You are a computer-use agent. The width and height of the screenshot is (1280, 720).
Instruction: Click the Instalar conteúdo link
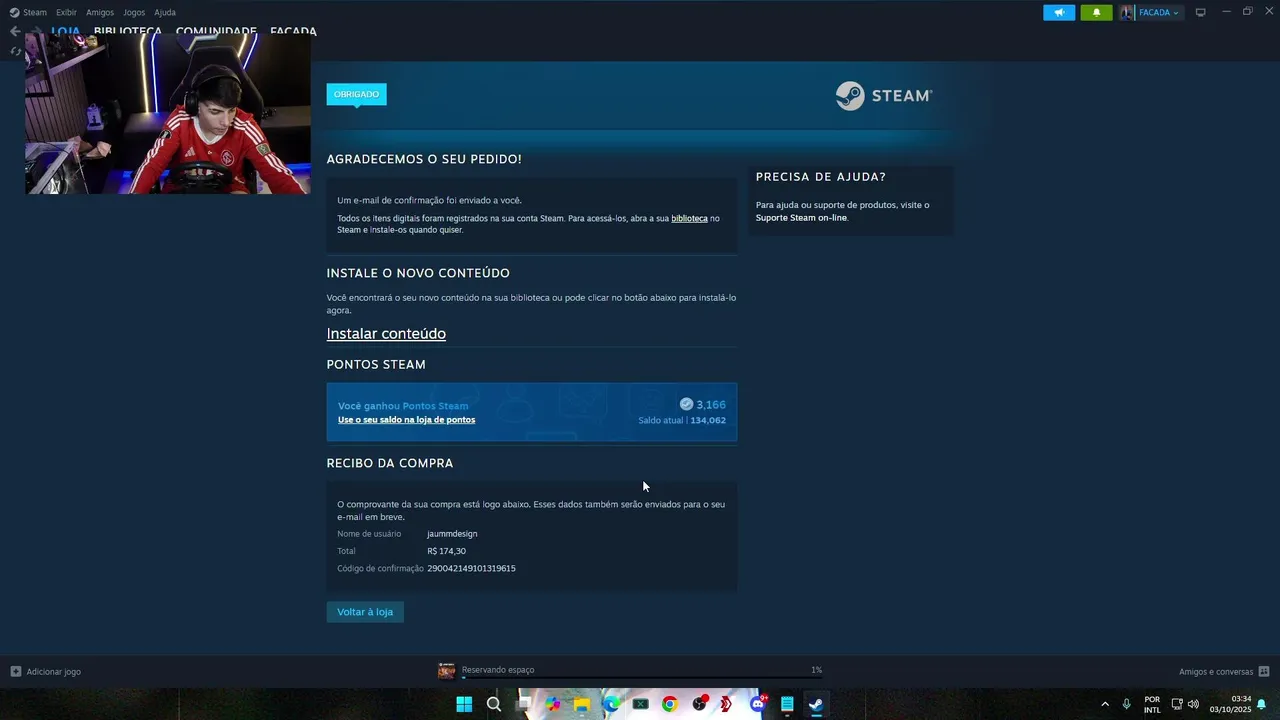pyautogui.click(x=386, y=333)
